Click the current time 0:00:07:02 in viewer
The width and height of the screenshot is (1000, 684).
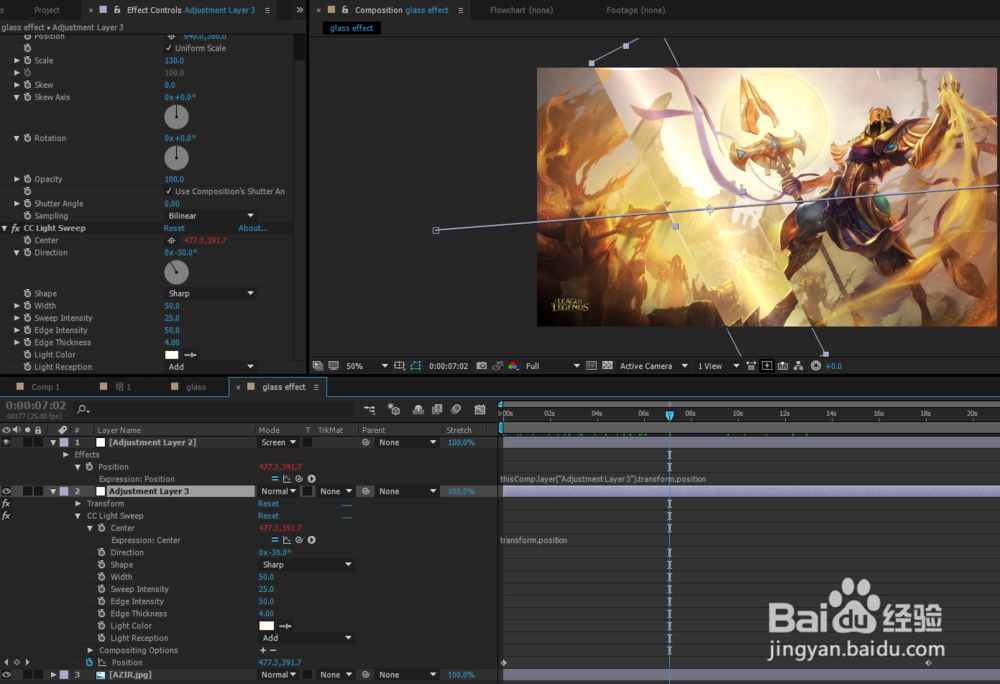(448, 366)
